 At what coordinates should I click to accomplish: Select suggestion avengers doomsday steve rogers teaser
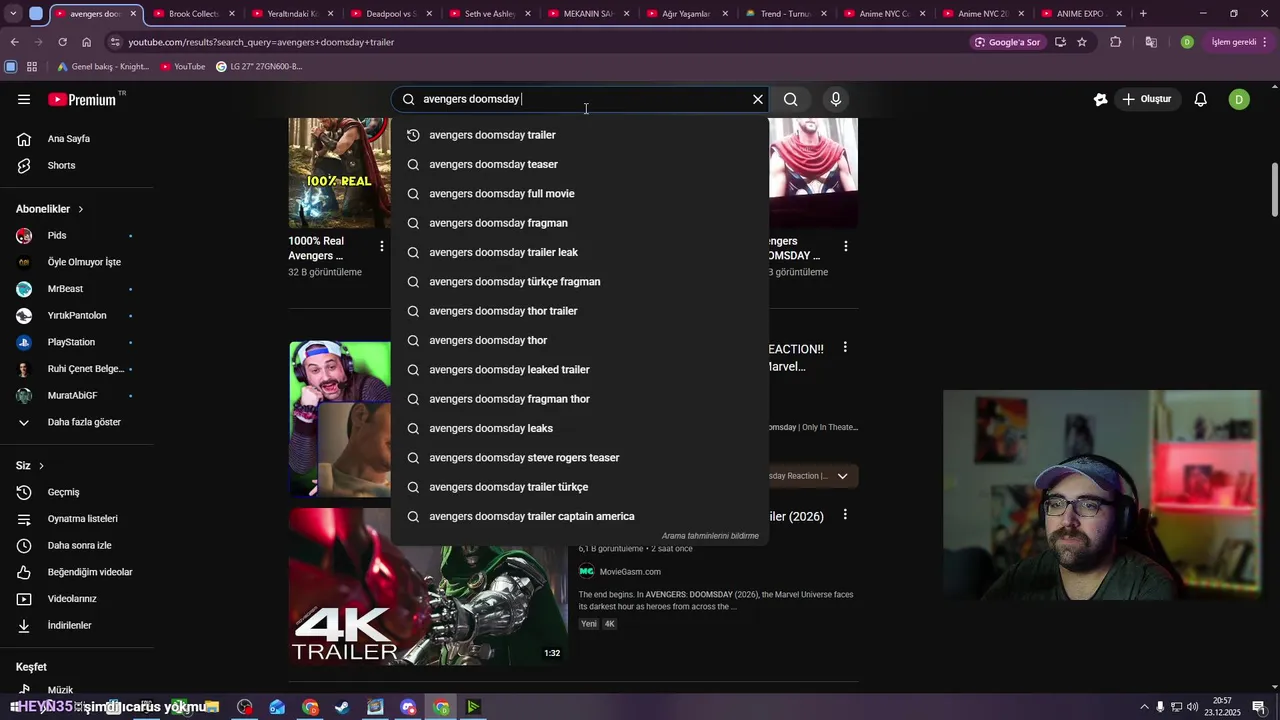(x=580, y=458)
